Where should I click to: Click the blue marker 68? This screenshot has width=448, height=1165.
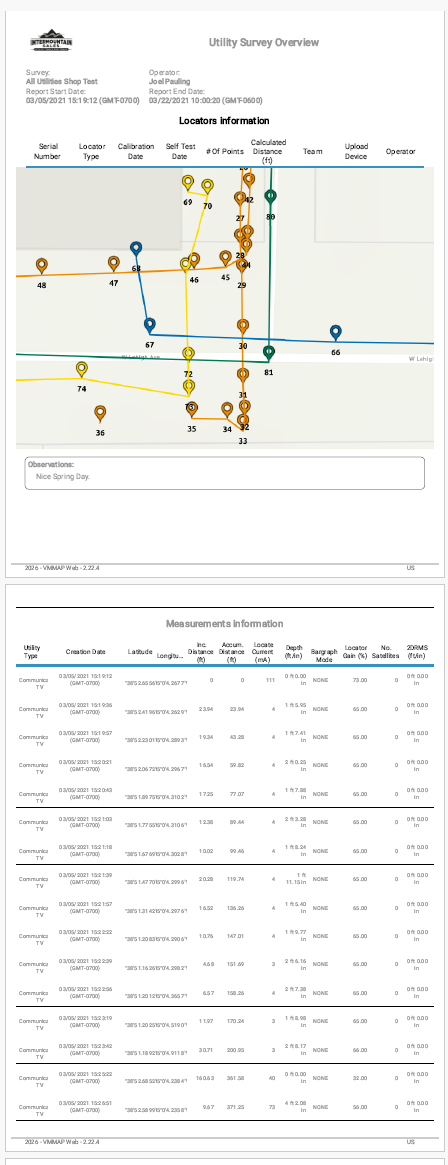point(136,250)
